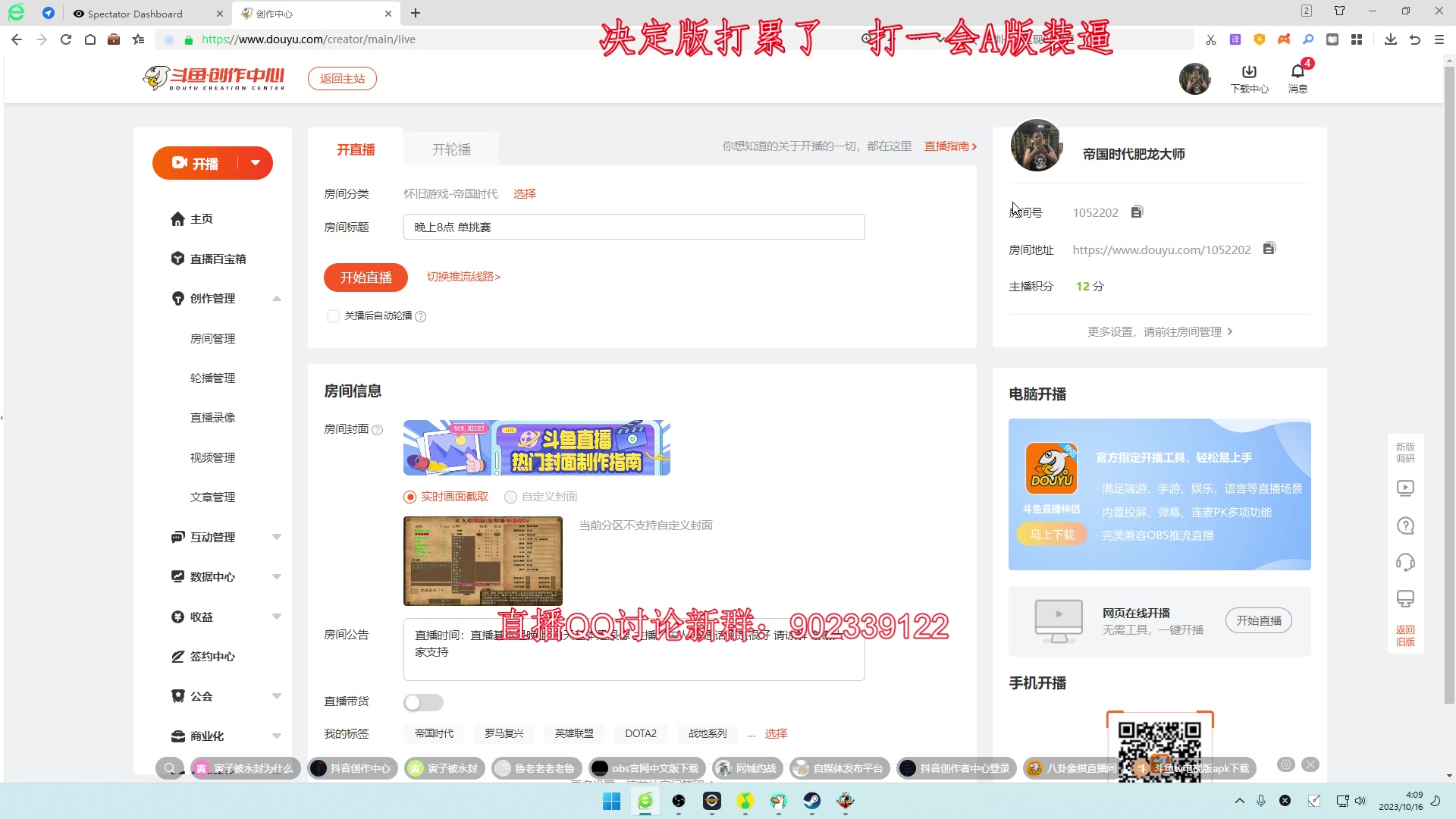1456x819 pixels.
Task: Switch to the 开轮播 tab
Action: [x=451, y=149]
